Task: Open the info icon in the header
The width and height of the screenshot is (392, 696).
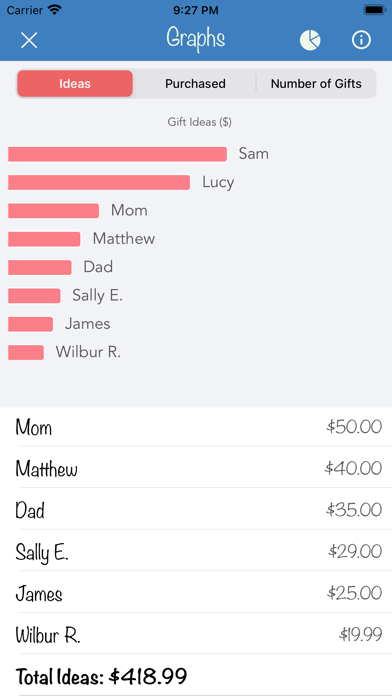Action: (x=361, y=40)
